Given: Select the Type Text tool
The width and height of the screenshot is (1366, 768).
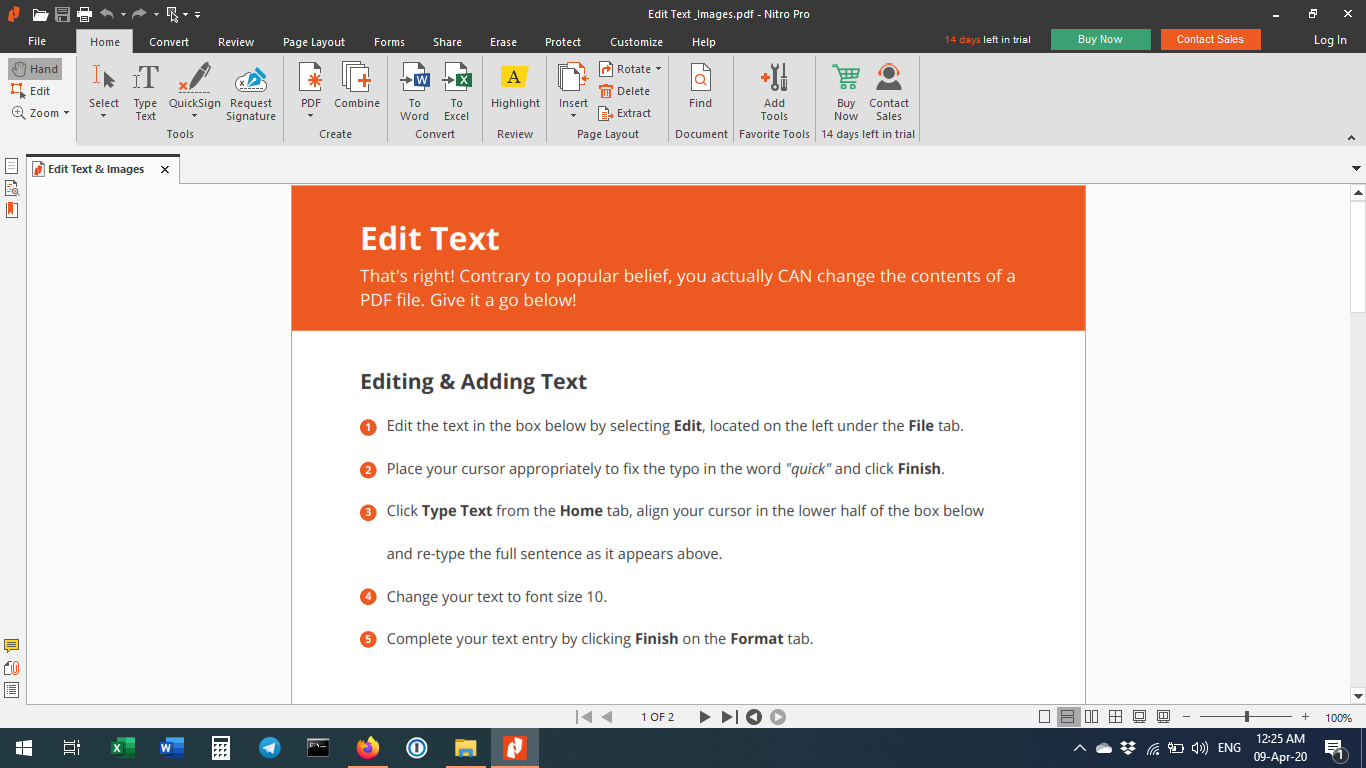Looking at the screenshot, I should tap(145, 90).
